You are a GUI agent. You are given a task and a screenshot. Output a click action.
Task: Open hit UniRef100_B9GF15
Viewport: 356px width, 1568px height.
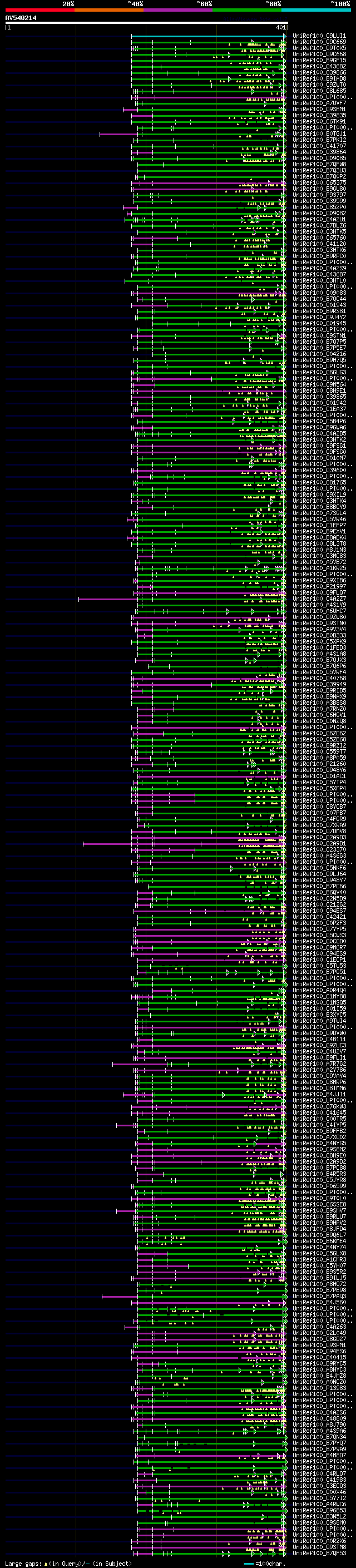coord(319,60)
